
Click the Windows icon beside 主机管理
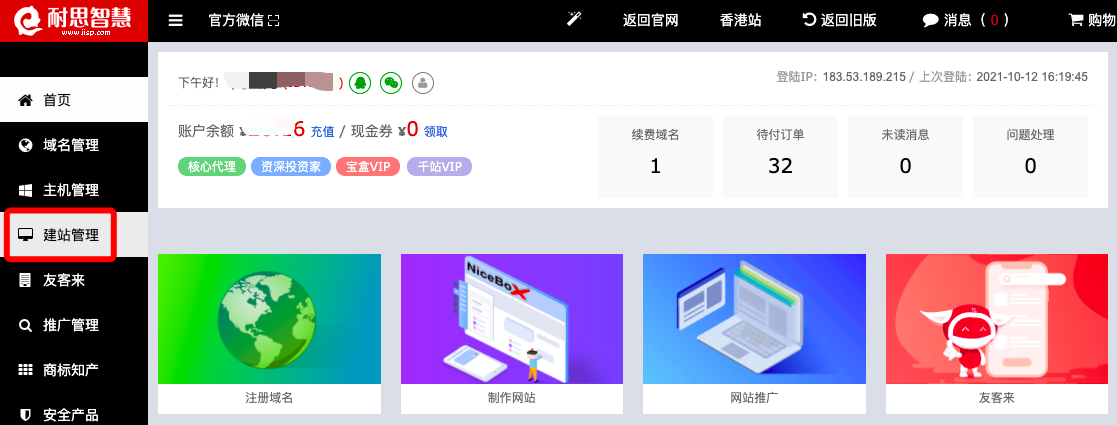pyautogui.click(x=26, y=190)
